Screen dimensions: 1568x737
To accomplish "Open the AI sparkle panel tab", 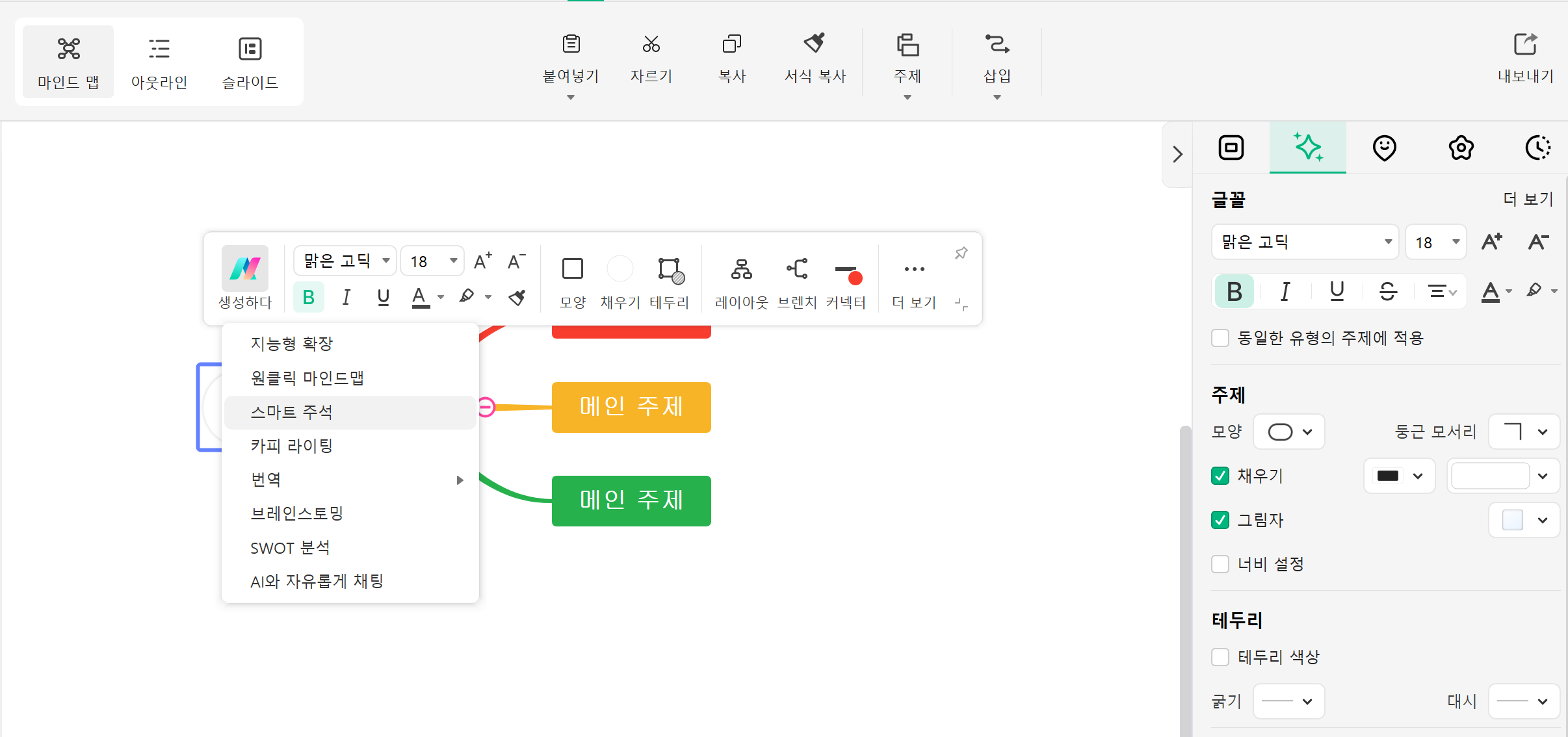I will (x=1308, y=148).
